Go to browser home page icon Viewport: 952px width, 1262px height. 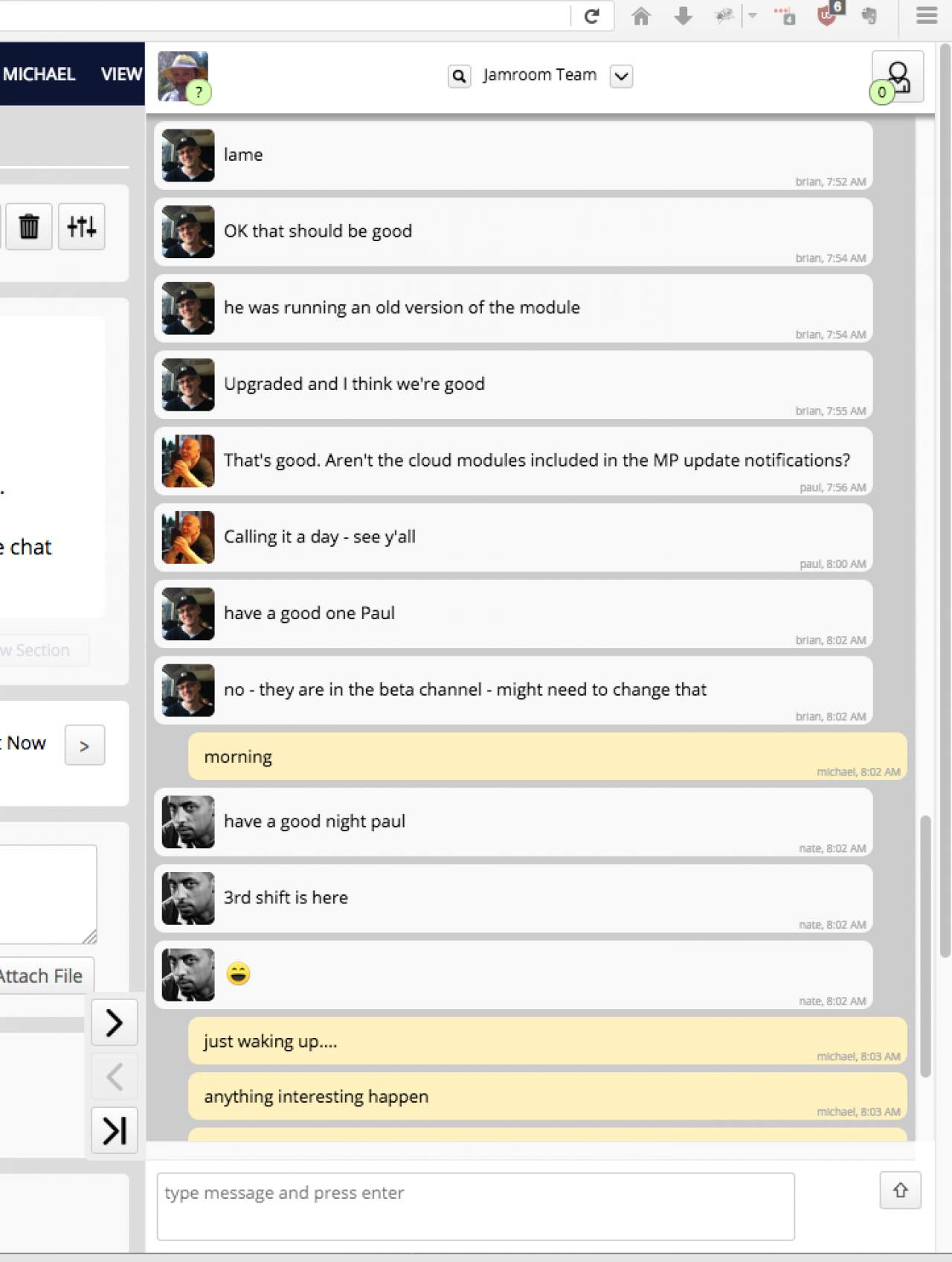(641, 16)
